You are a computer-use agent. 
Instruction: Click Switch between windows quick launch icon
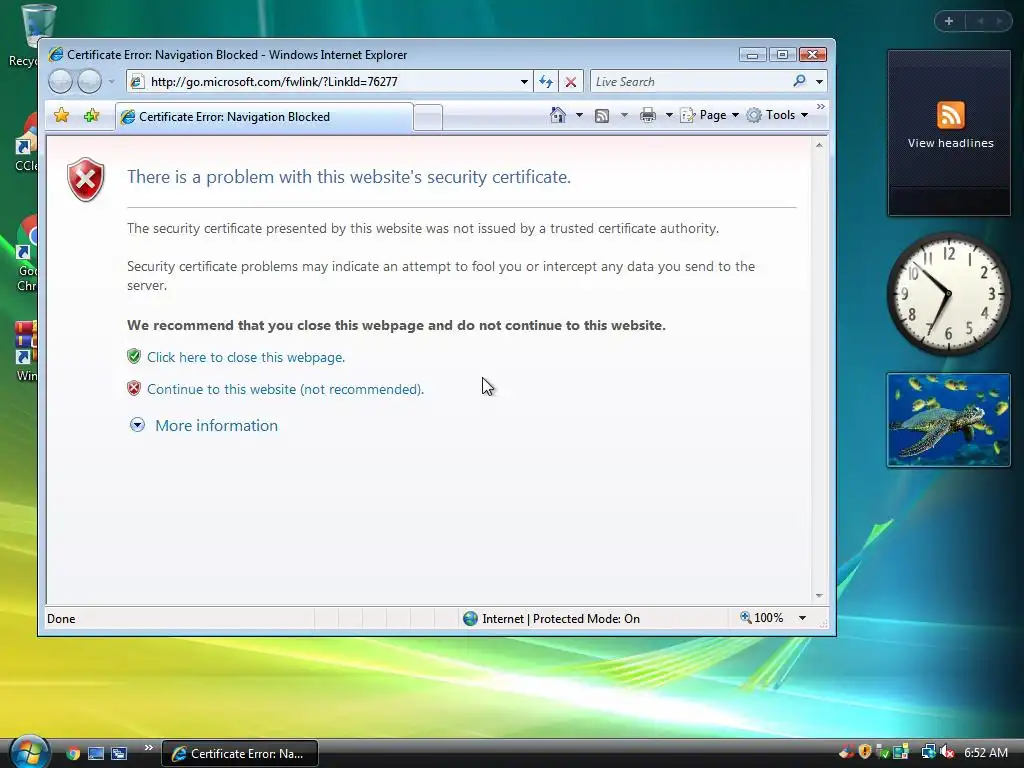coord(119,753)
